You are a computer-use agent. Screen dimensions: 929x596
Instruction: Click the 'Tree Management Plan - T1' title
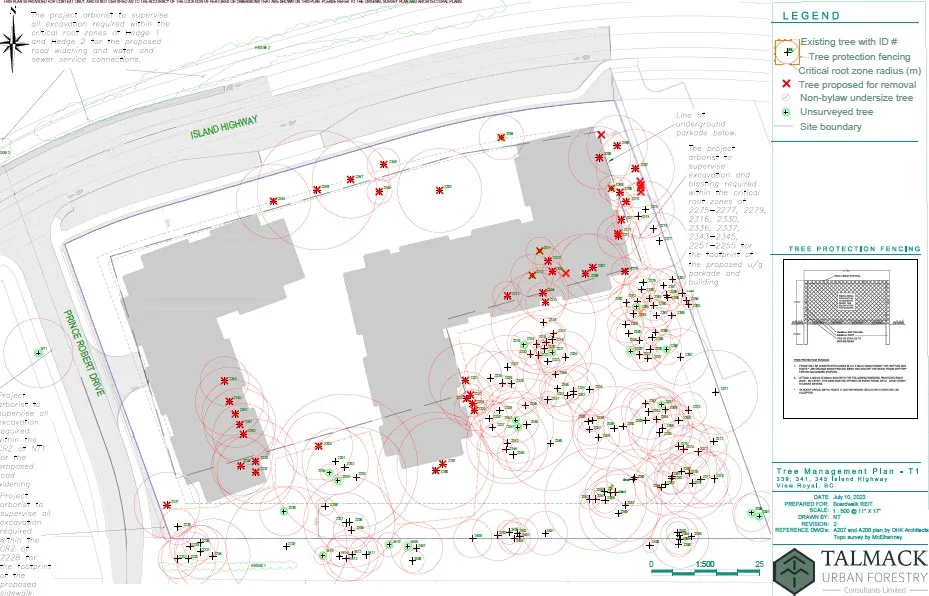847,471
